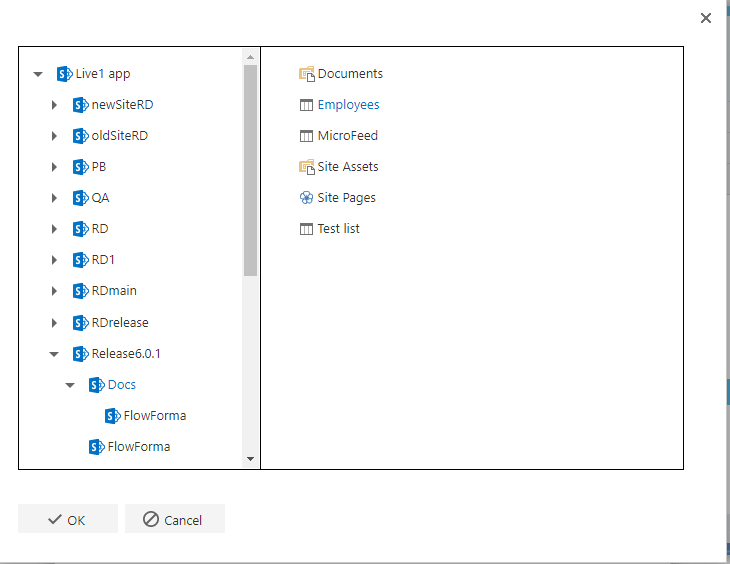
Task: Click the SharePoint icon beside Live1 app
Action: click(64, 74)
